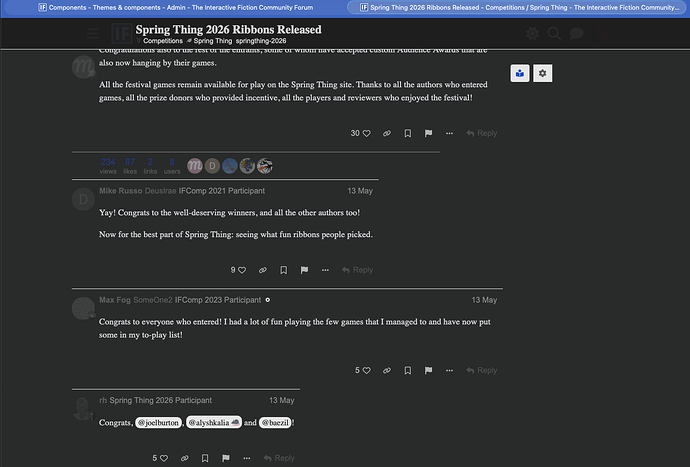690x467 pixels.
Task: Reply to the first post
Action: [x=482, y=133]
